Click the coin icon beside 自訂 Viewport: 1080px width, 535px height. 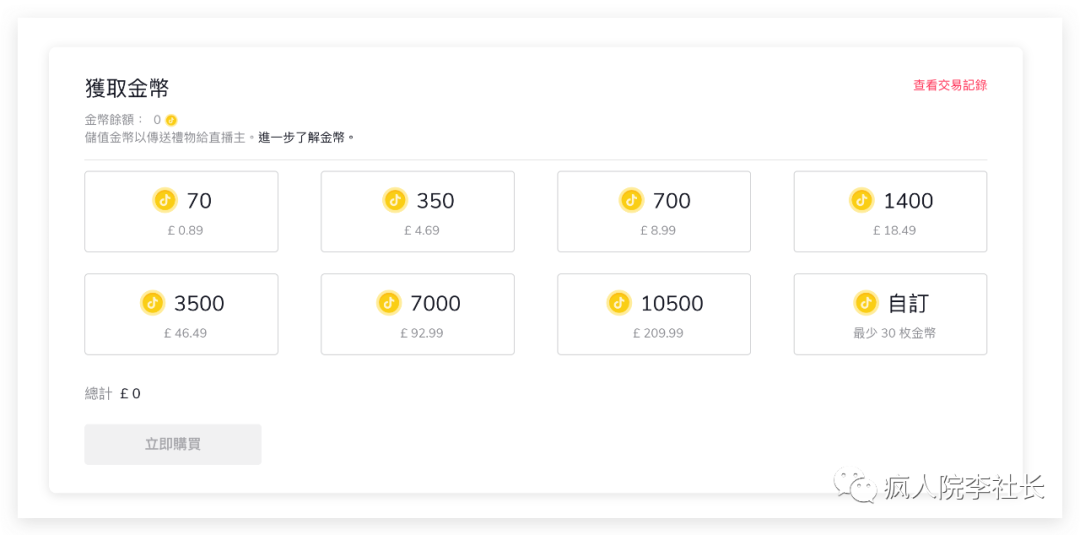[866, 303]
